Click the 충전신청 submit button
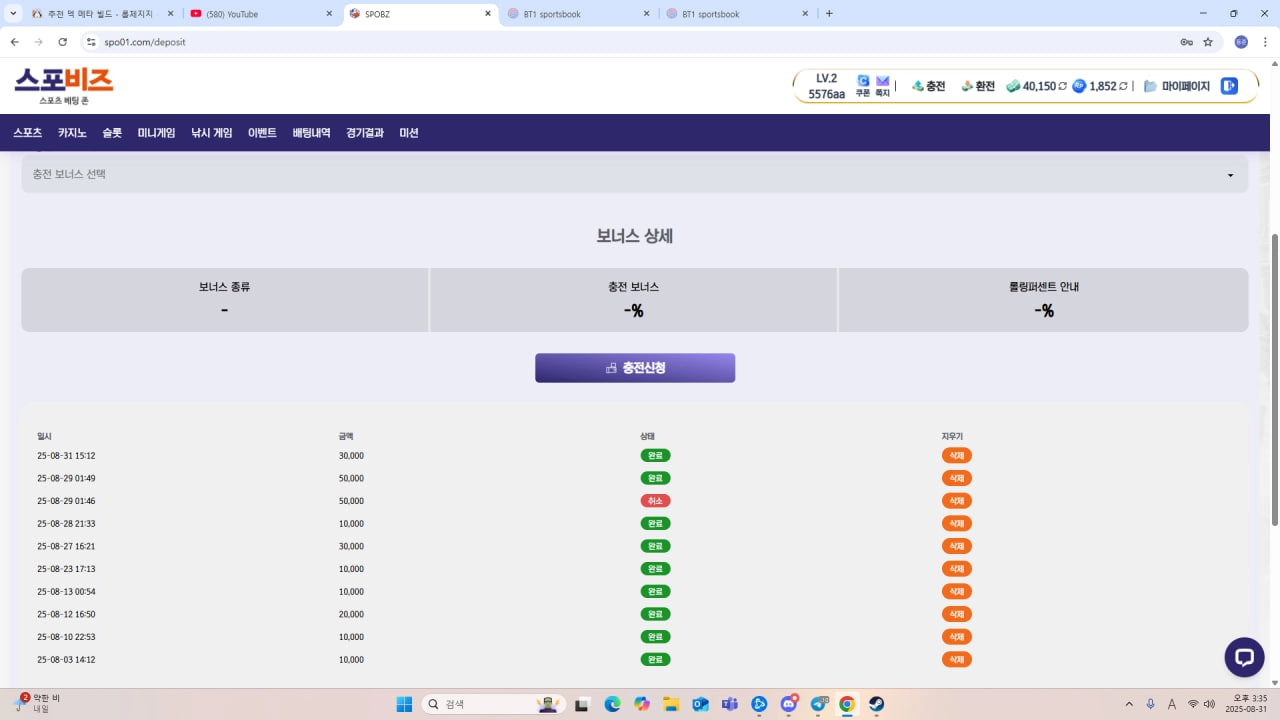 [635, 368]
